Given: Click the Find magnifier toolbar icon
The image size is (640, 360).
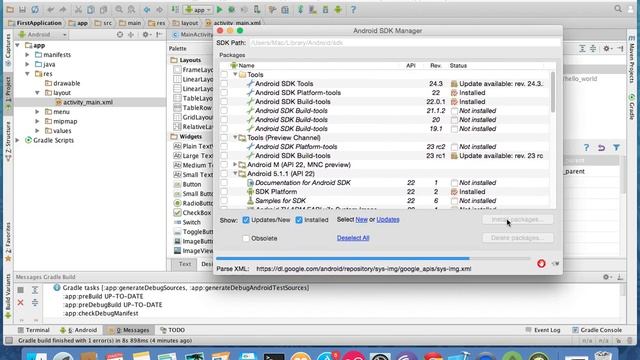Looking at the screenshot, I should pos(119,9).
